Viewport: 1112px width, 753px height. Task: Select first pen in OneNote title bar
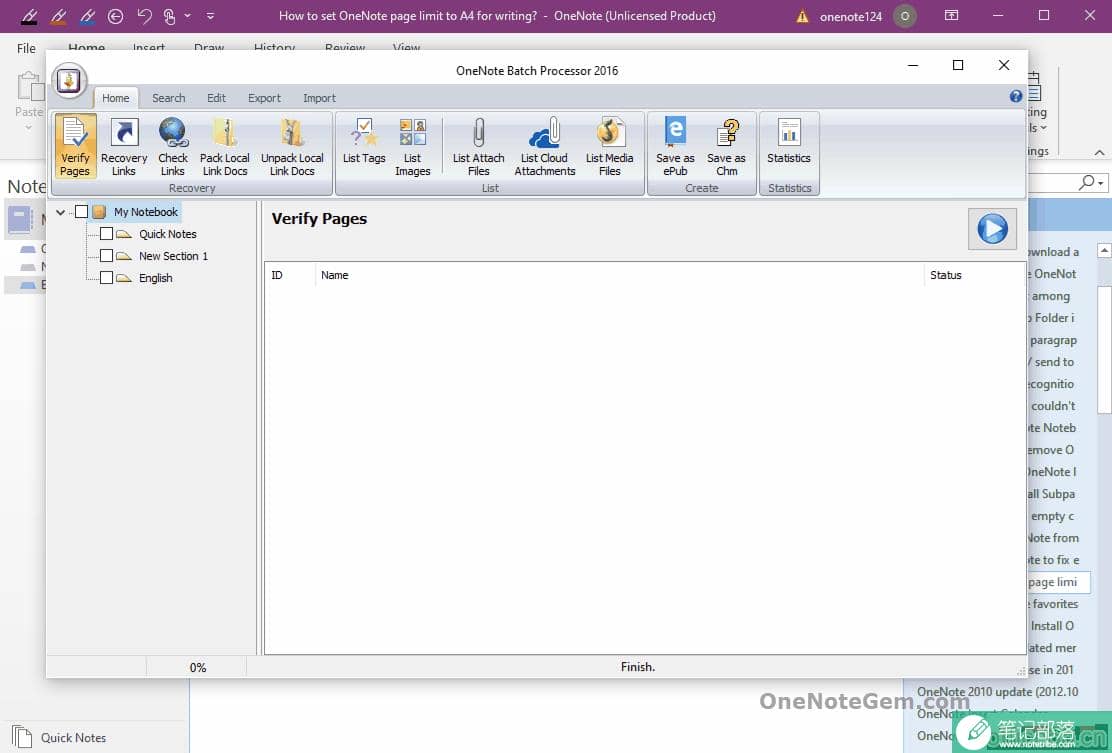point(29,16)
